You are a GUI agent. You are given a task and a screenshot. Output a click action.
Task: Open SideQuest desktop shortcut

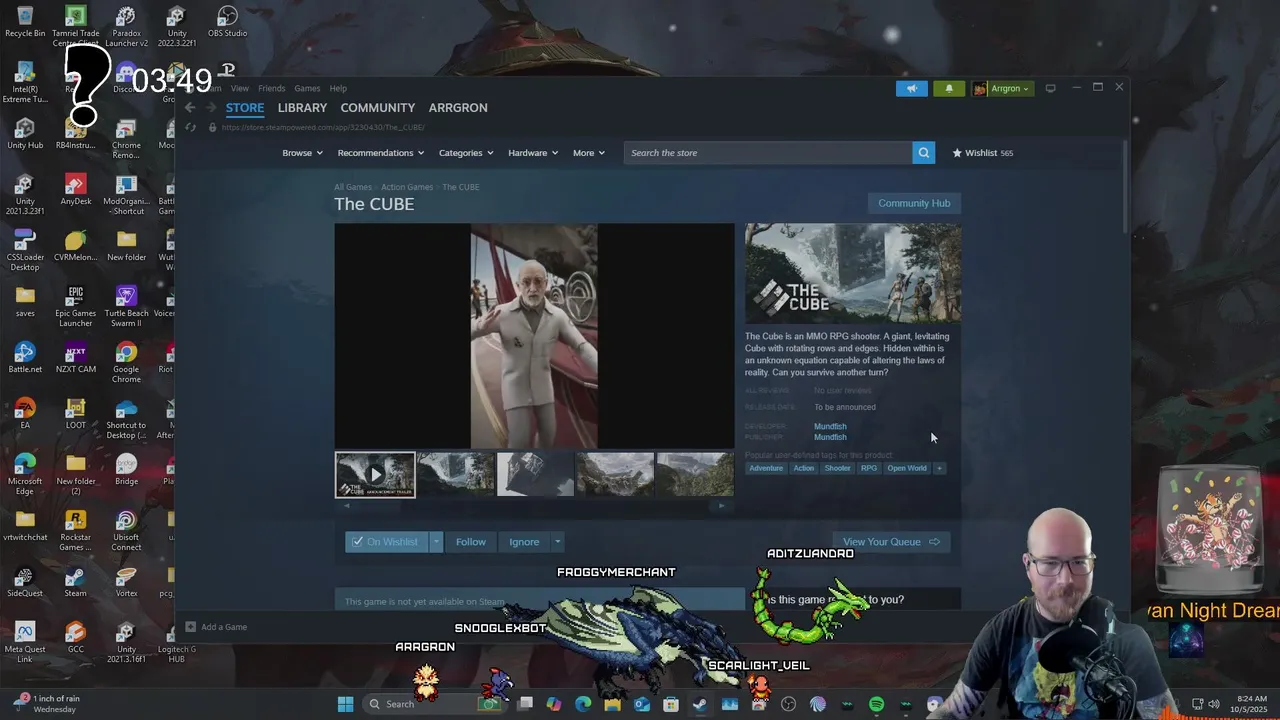(25, 582)
